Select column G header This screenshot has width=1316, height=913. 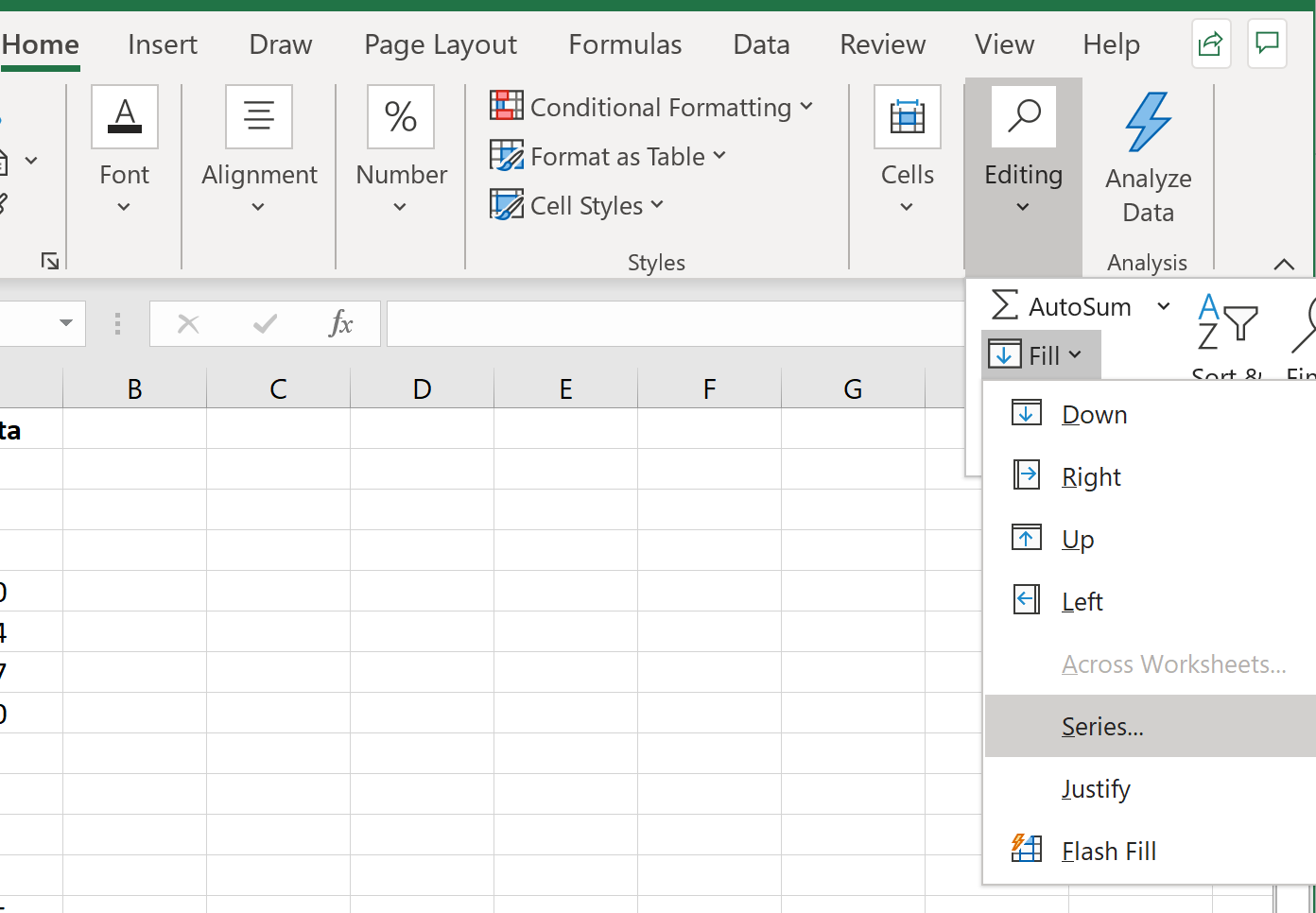853,388
